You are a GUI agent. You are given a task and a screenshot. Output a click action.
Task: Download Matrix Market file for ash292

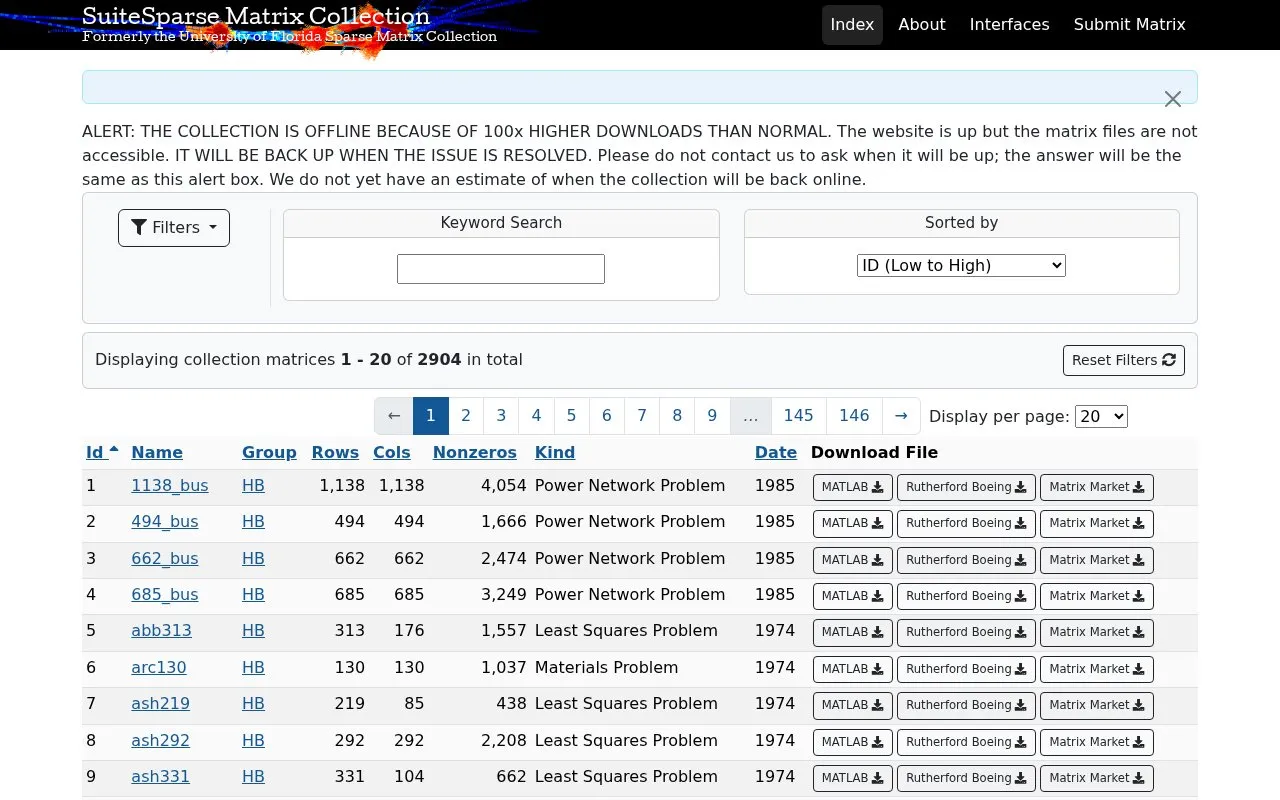1097,742
